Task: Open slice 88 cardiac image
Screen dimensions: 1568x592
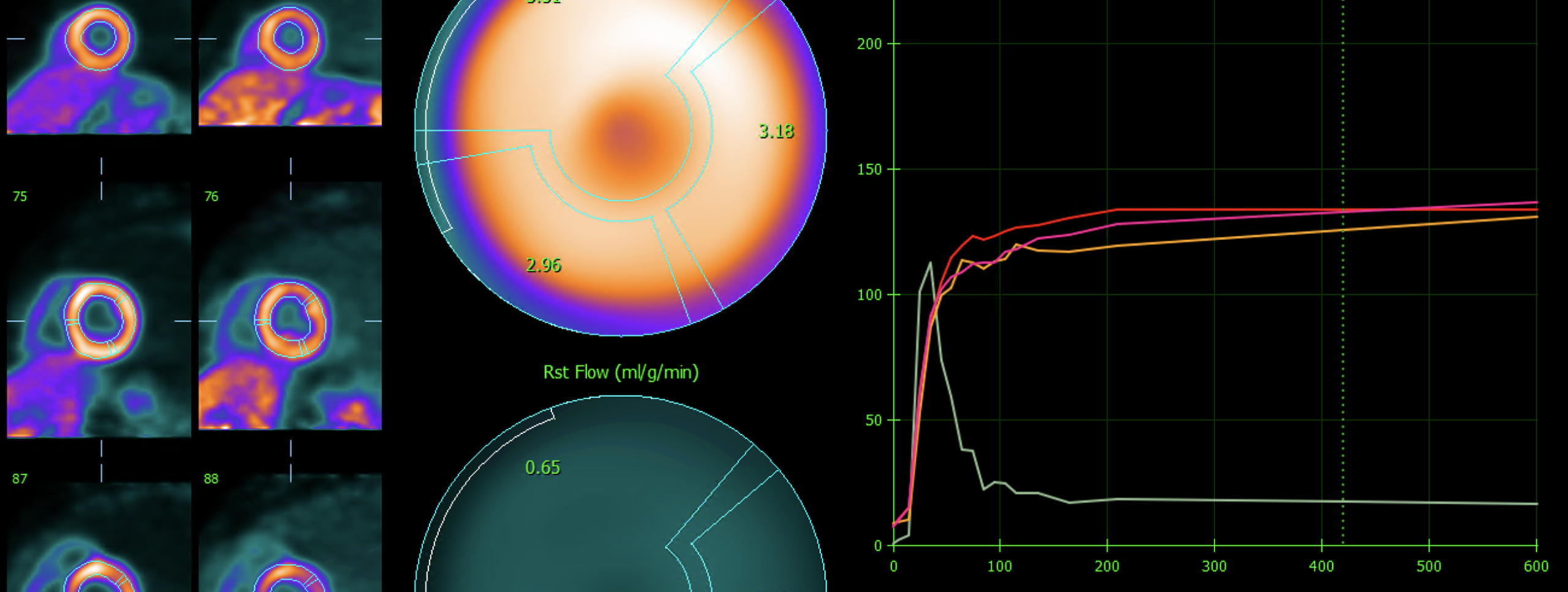Action: (290, 533)
